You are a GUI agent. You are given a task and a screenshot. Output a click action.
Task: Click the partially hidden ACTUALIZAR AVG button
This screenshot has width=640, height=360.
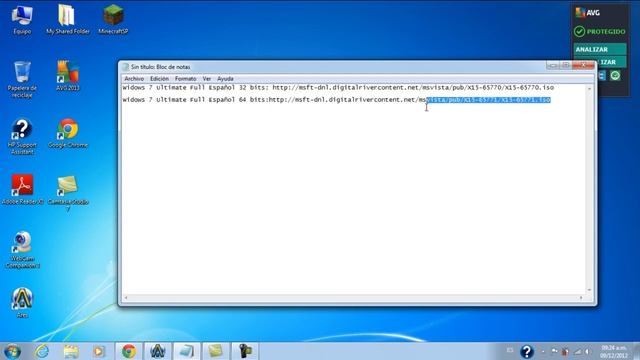coord(611,62)
